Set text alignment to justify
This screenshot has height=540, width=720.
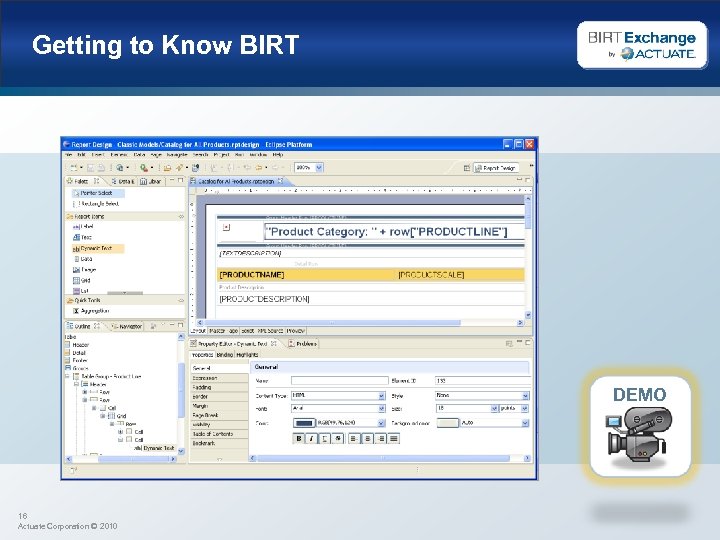(x=394, y=439)
